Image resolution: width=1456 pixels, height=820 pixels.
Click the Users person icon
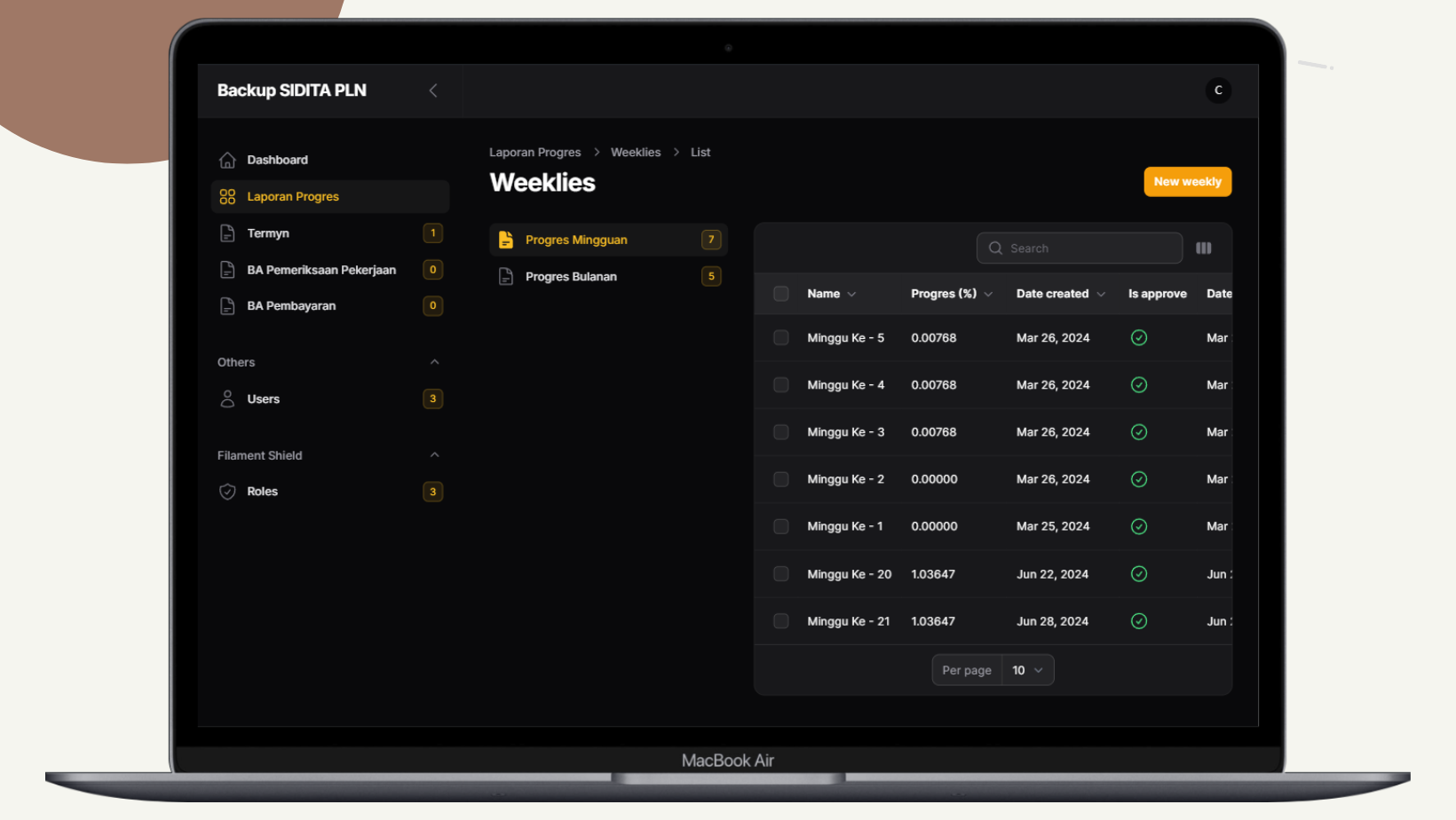[227, 399]
